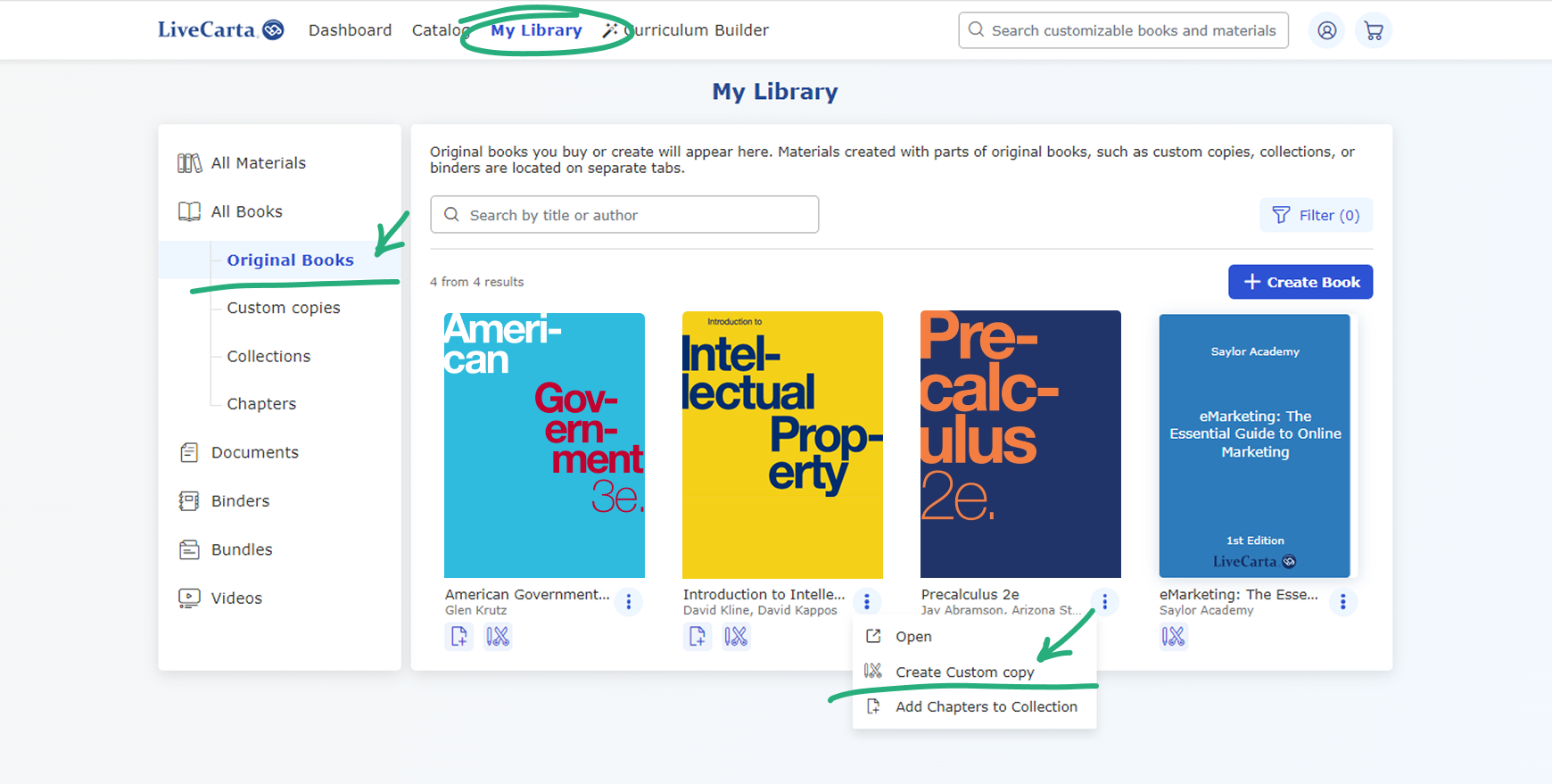Click the Create Custom copy menu icon
1552x784 pixels.
click(x=873, y=671)
